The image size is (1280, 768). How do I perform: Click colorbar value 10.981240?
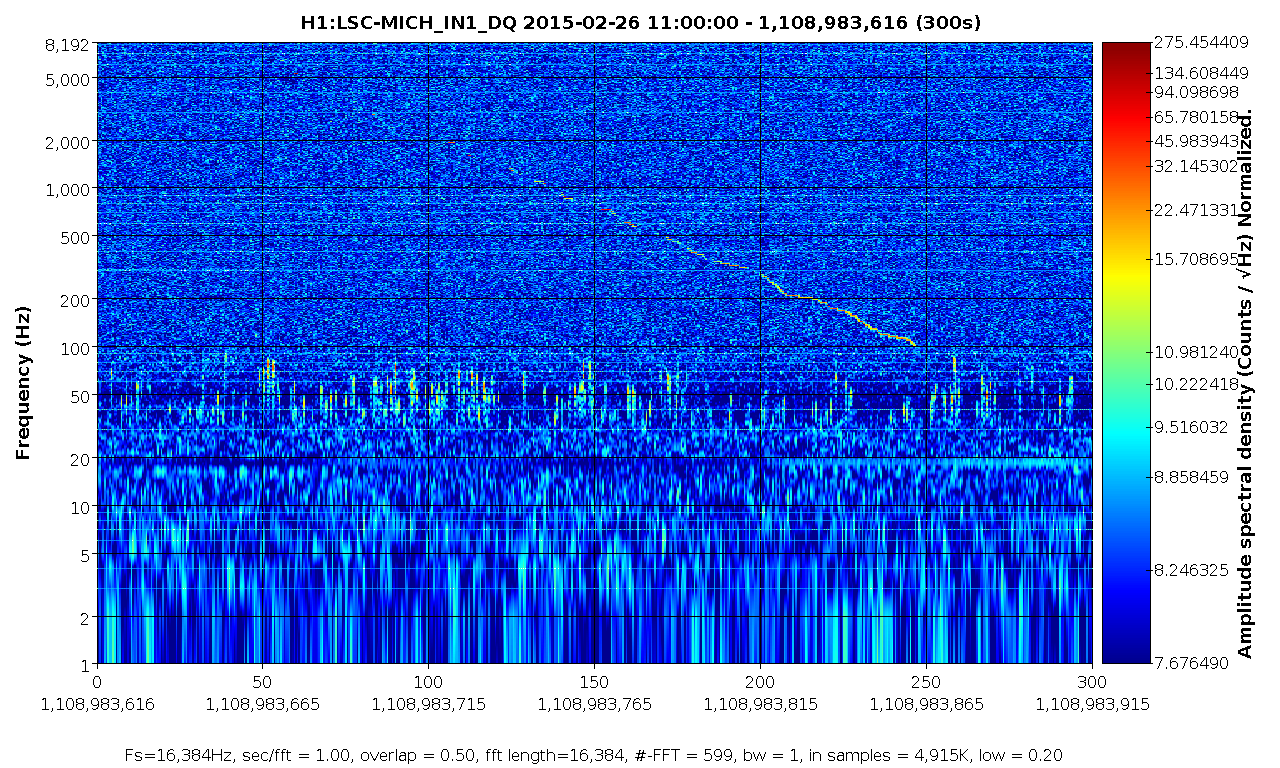pos(1196,352)
